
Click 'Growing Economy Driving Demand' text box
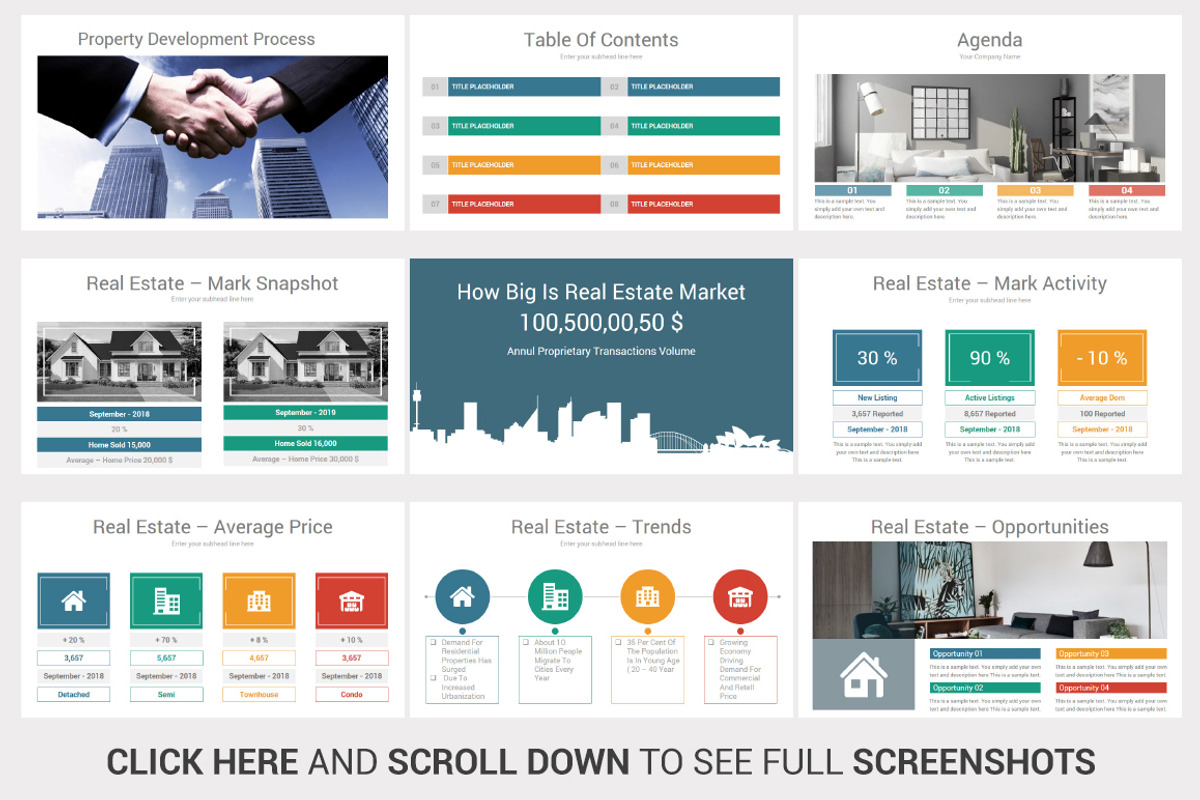[x=740, y=670]
